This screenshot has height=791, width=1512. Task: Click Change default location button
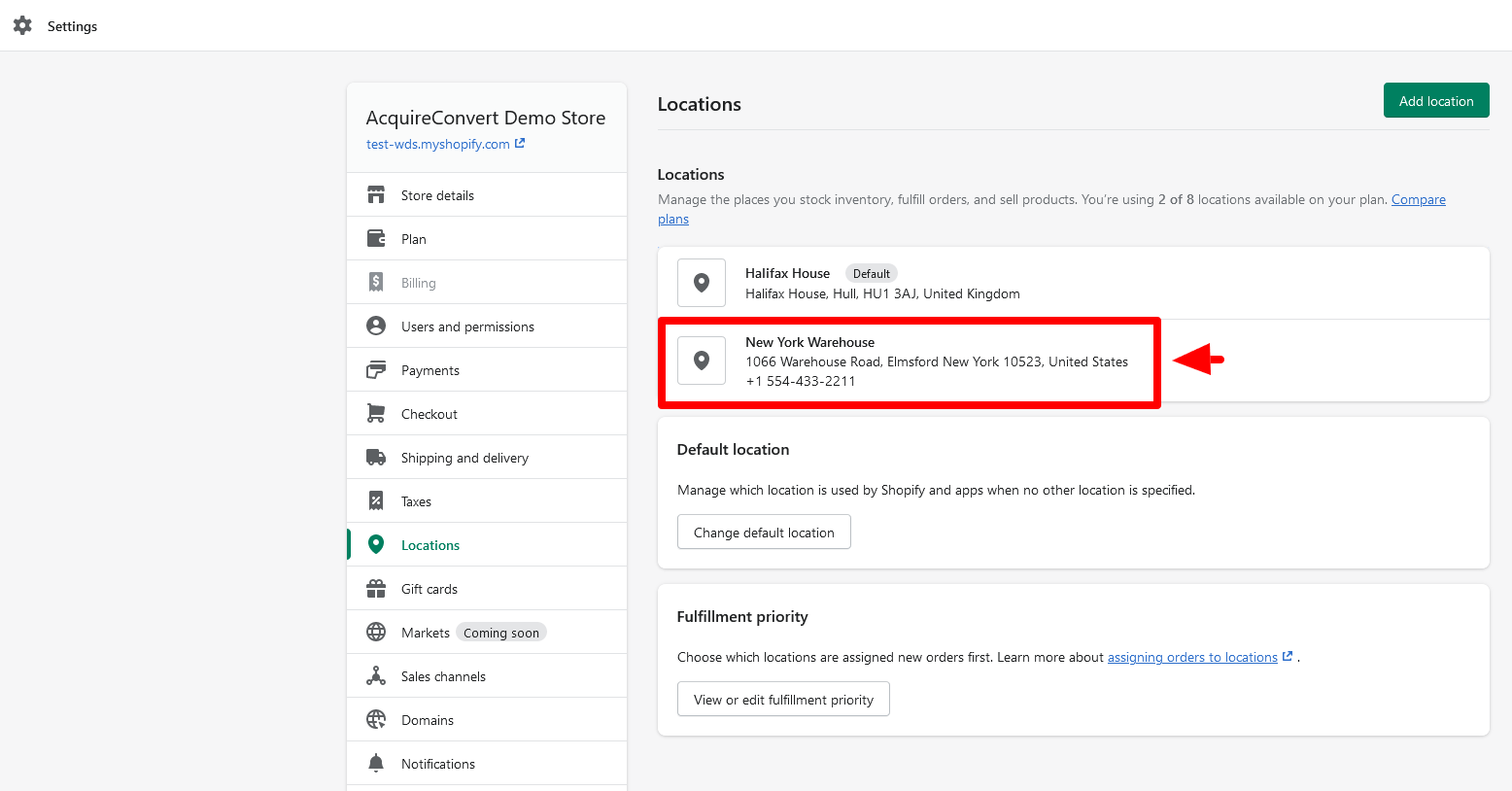(764, 533)
